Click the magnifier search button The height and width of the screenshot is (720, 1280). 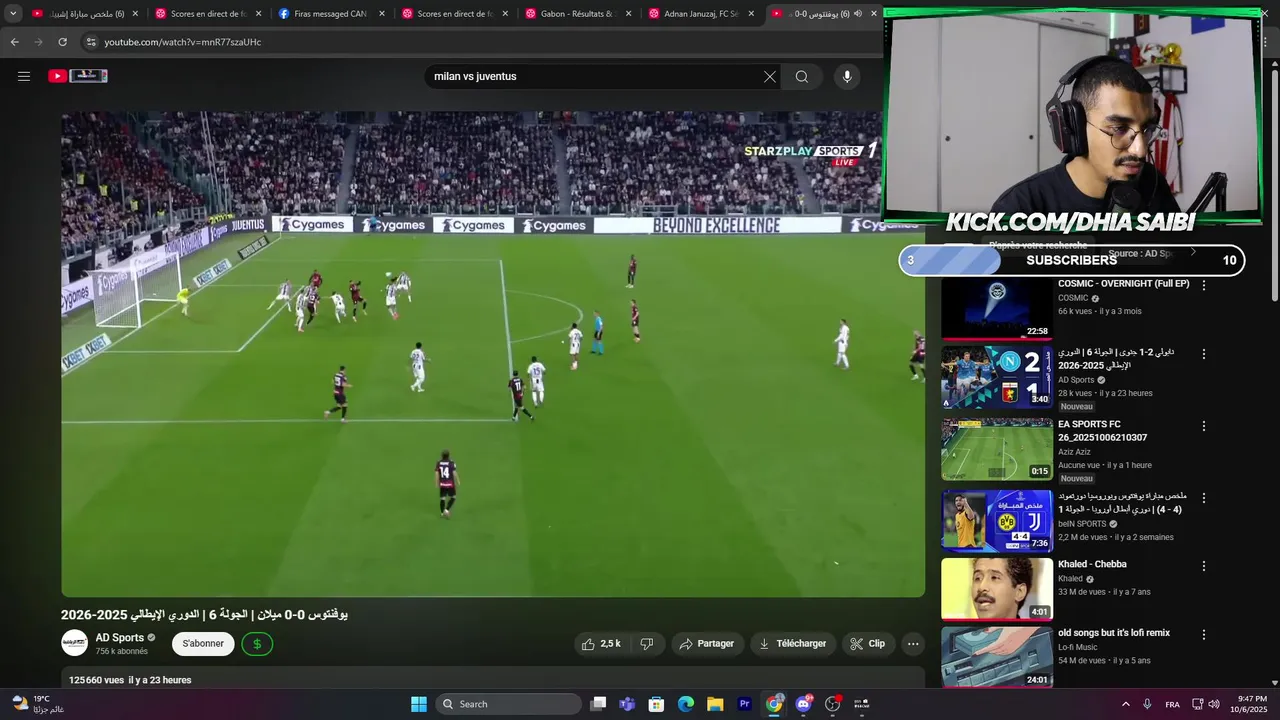coord(802,77)
